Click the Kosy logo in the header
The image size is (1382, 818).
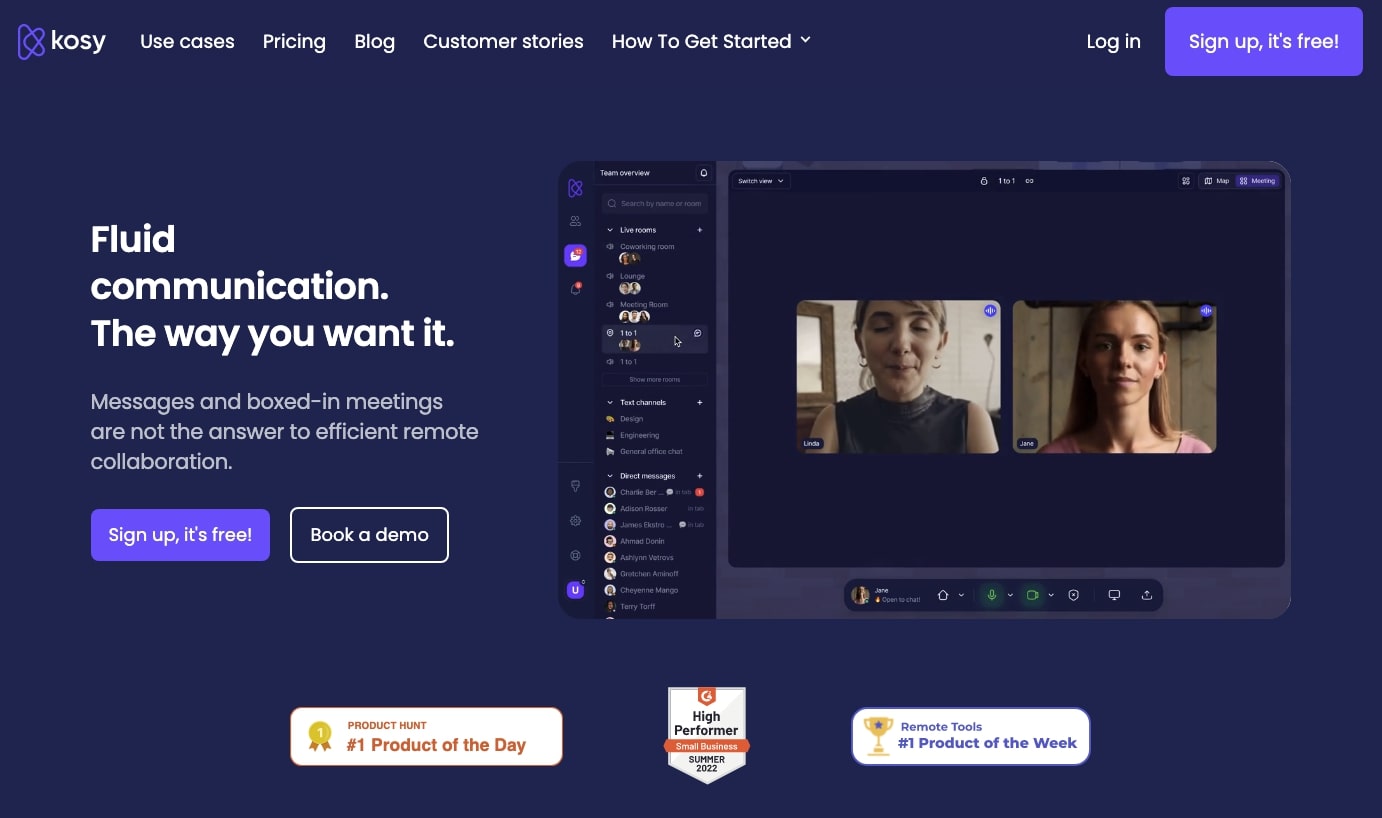pyautogui.click(x=62, y=42)
